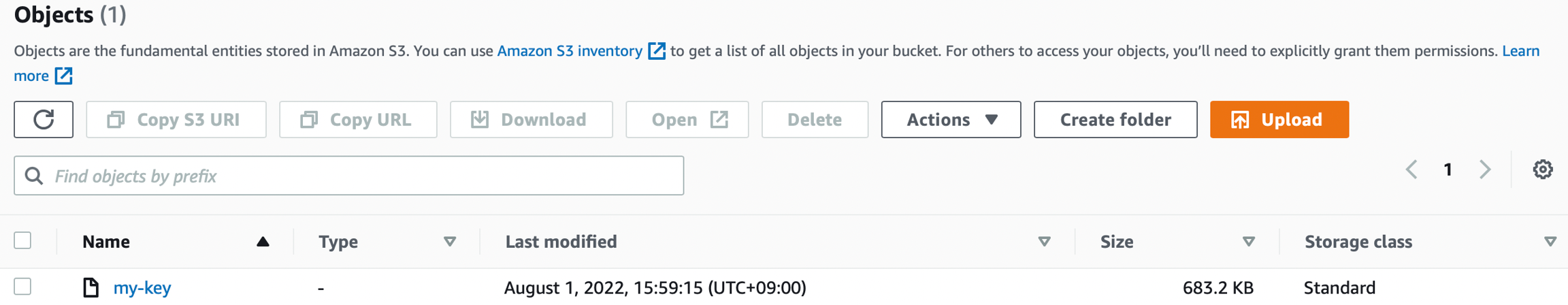The height and width of the screenshot is (305, 1568).
Task: Sort by the Last modified column arrow
Action: point(1044,242)
